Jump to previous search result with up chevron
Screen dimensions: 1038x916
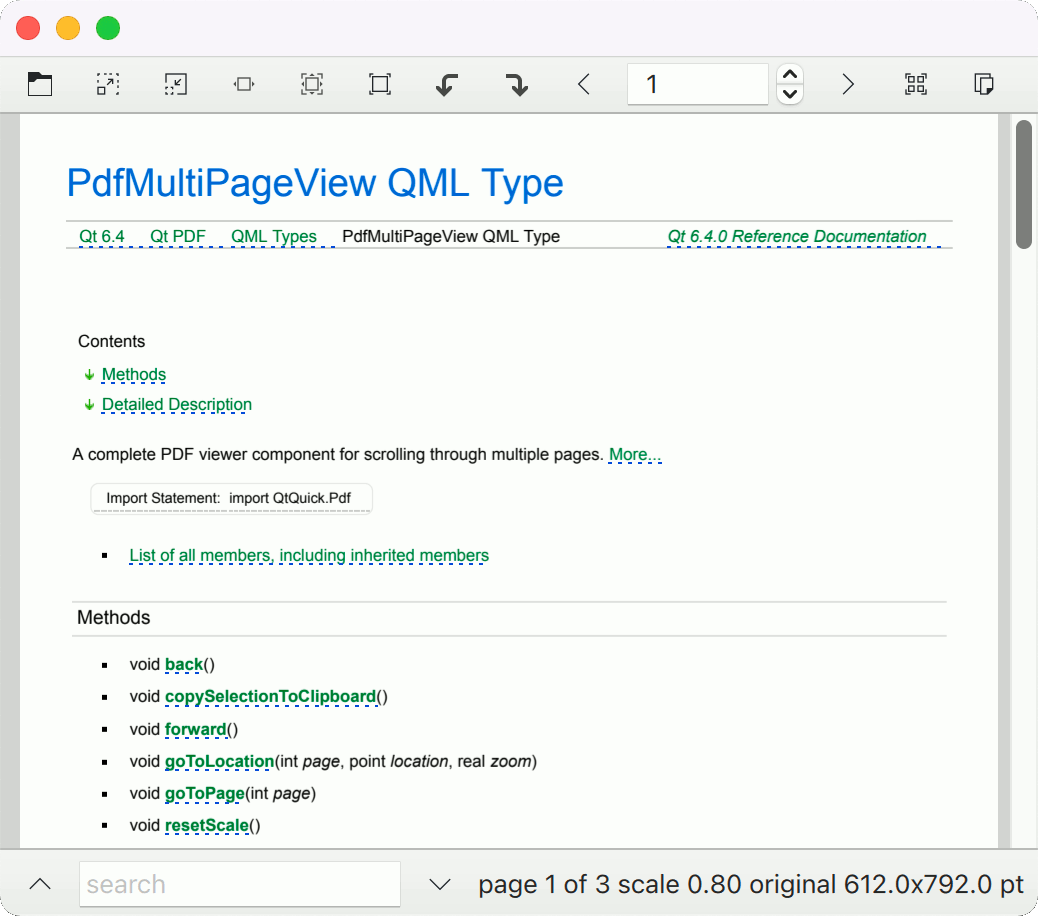tap(40, 884)
